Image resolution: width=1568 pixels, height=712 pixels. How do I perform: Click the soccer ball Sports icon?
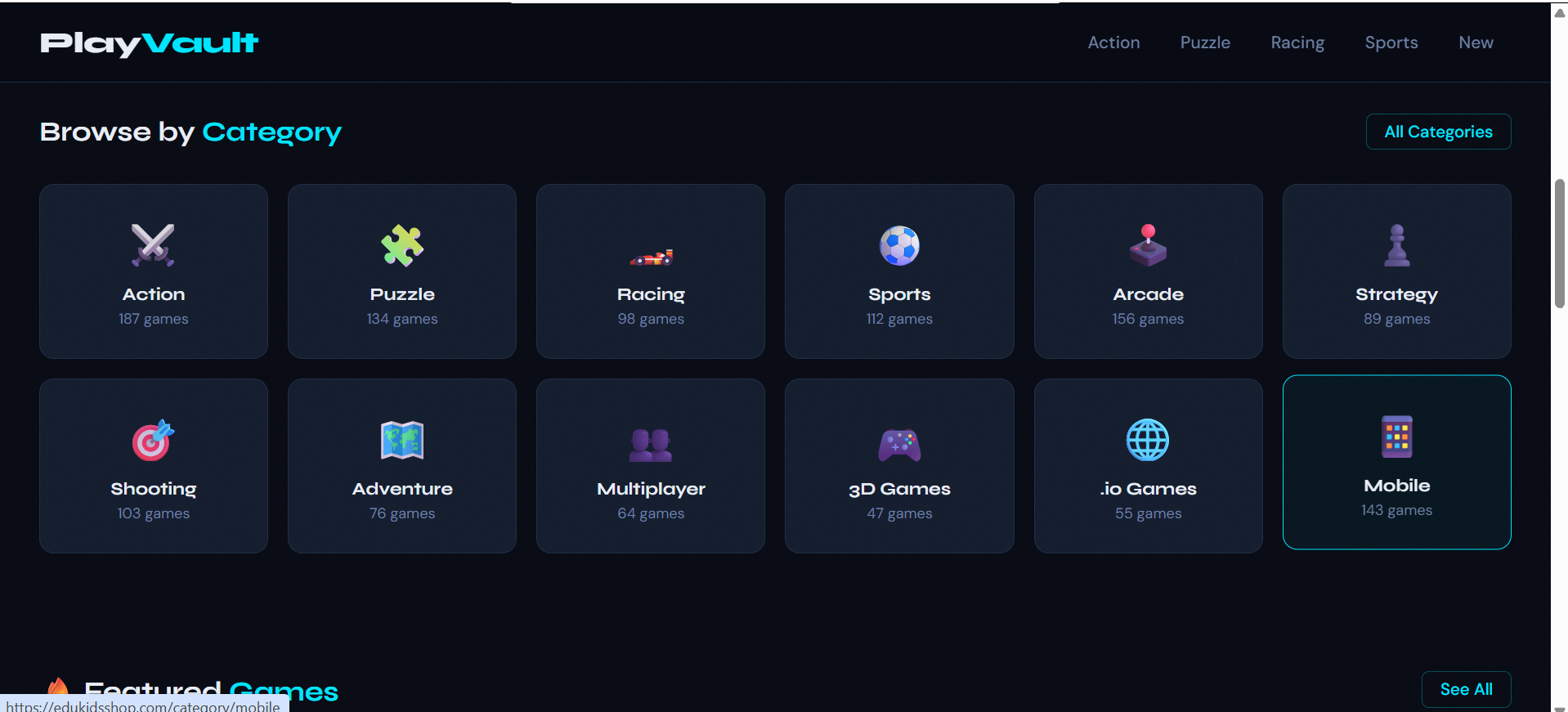click(x=899, y=245)
